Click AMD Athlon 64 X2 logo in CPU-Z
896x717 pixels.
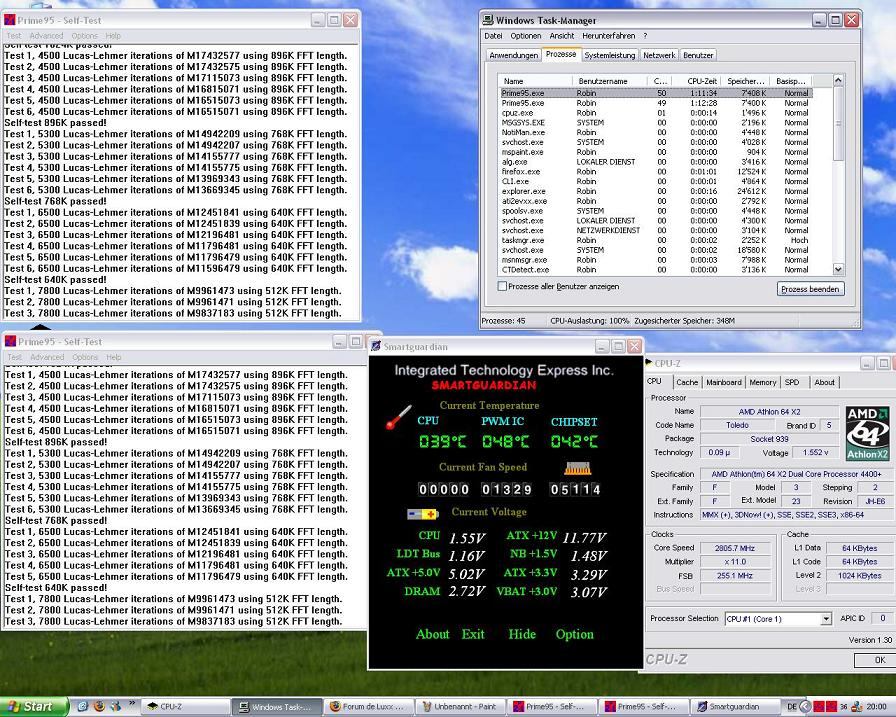(x=867, y=434)
